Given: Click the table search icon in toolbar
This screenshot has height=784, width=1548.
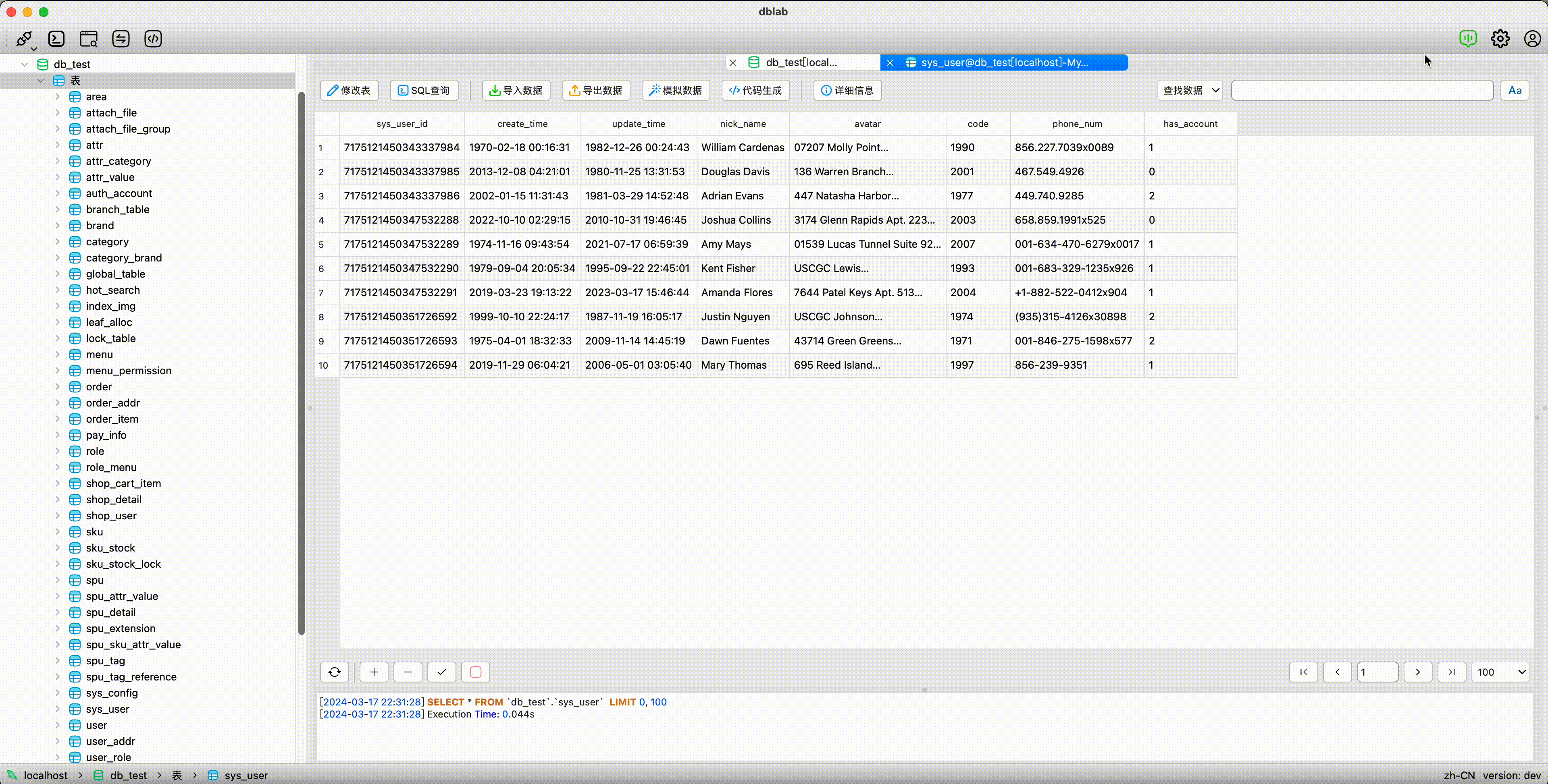Looking at the screenshot, I should [89, 39].
